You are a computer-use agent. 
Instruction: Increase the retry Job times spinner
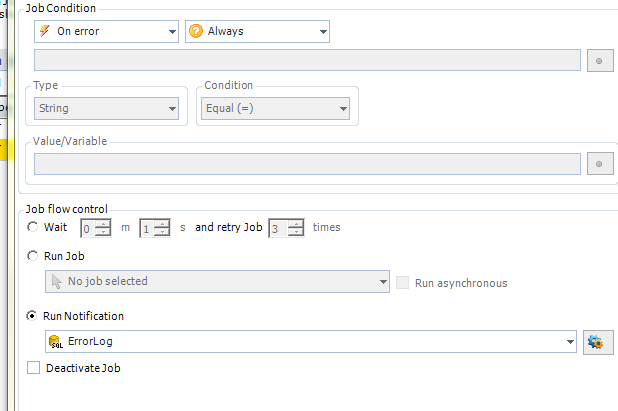(296, 222)
